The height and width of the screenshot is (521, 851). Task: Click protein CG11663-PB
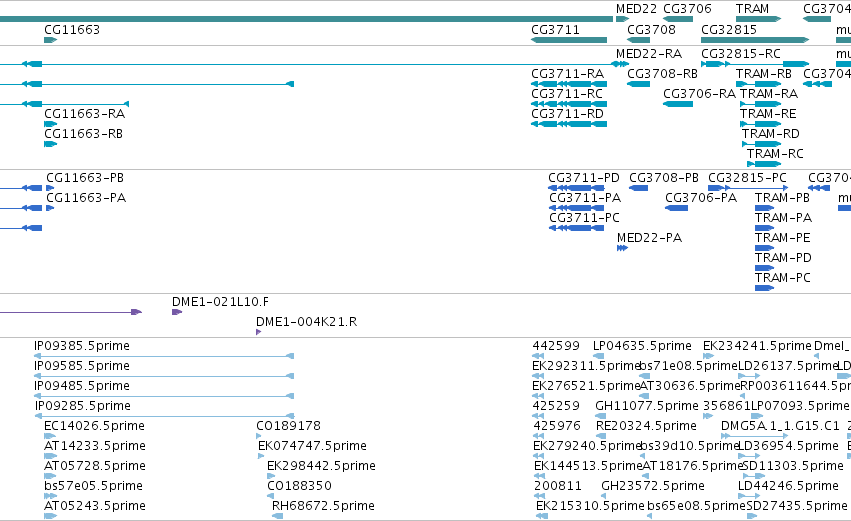[85, 178]
